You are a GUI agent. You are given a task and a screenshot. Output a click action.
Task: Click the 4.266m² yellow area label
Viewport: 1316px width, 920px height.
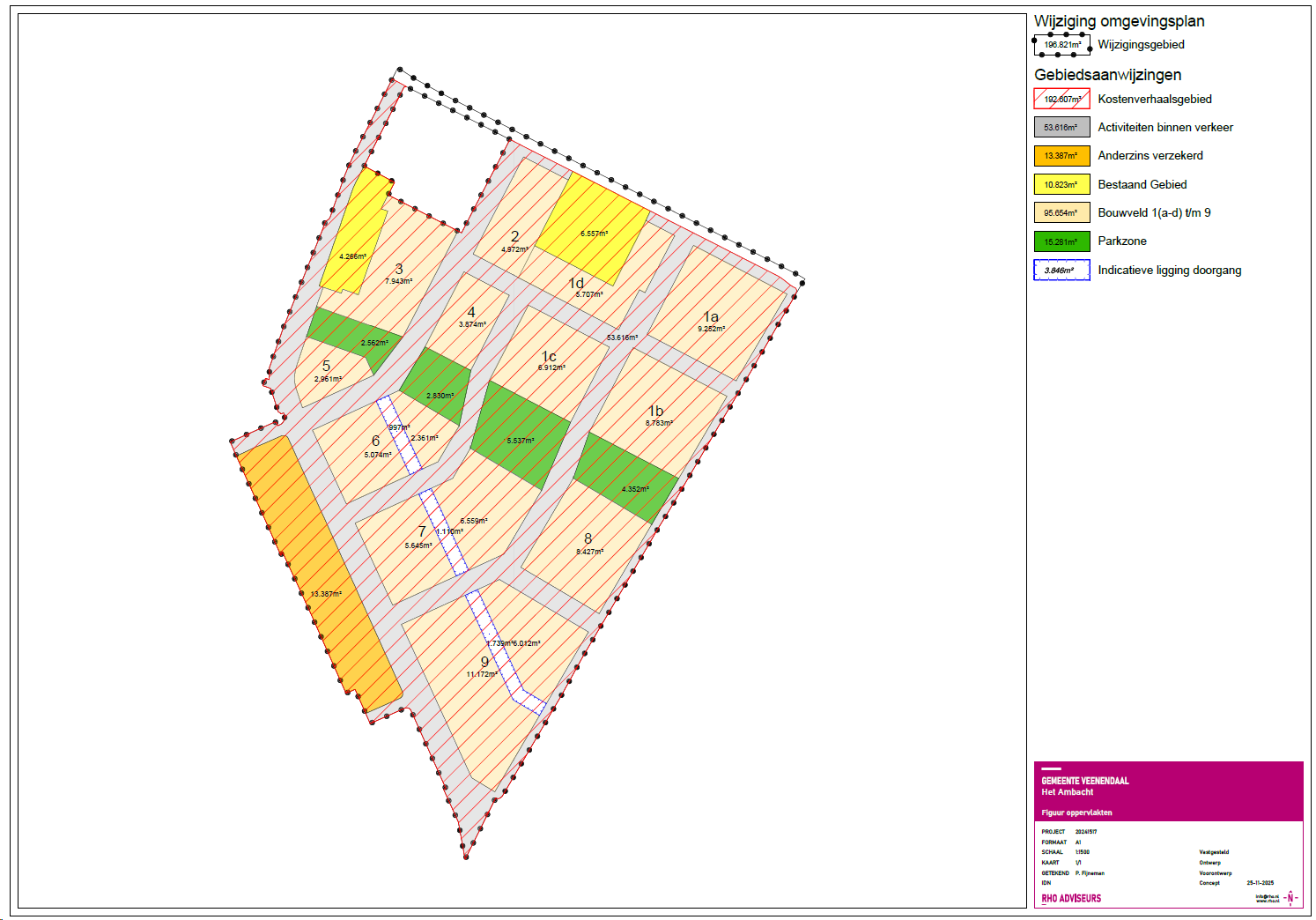click(x=352, y=256)
